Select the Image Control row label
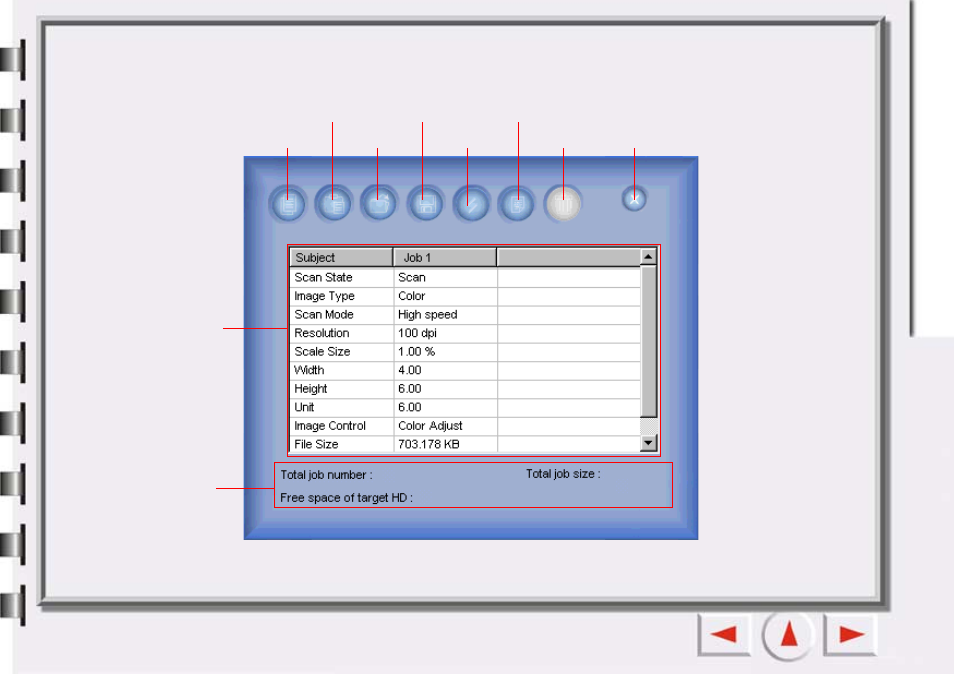The image size is (954, 674). coord(330,426)
